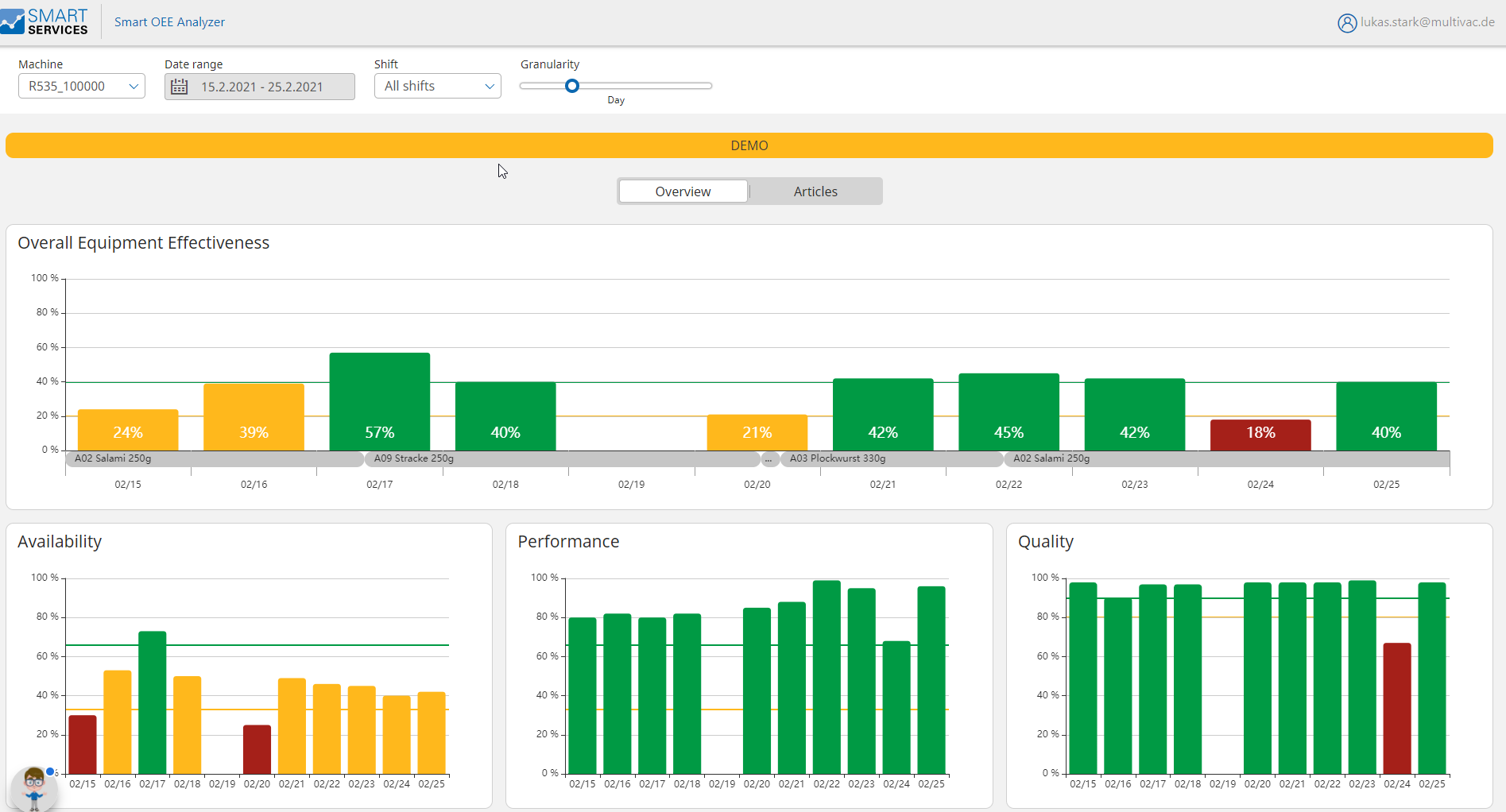1506x812 pixels.
Task: Open the All shifts dropdown
Action: (437, 86)
